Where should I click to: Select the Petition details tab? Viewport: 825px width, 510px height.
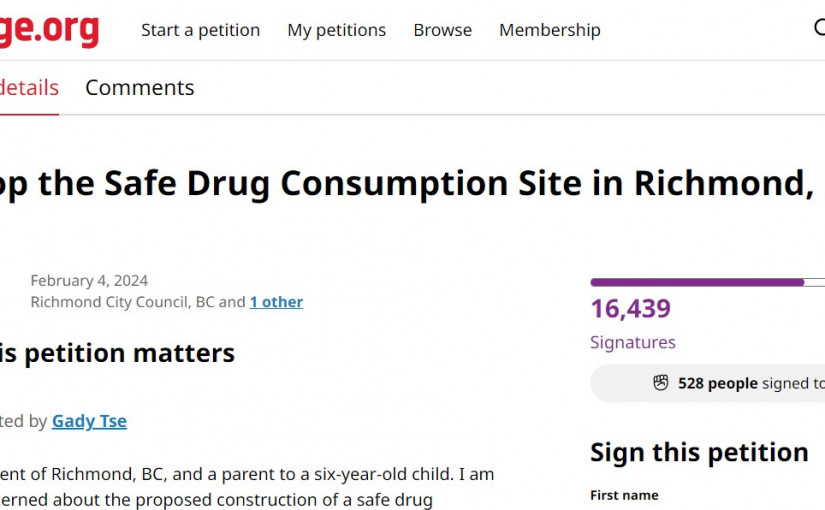(x=28, y=88)
